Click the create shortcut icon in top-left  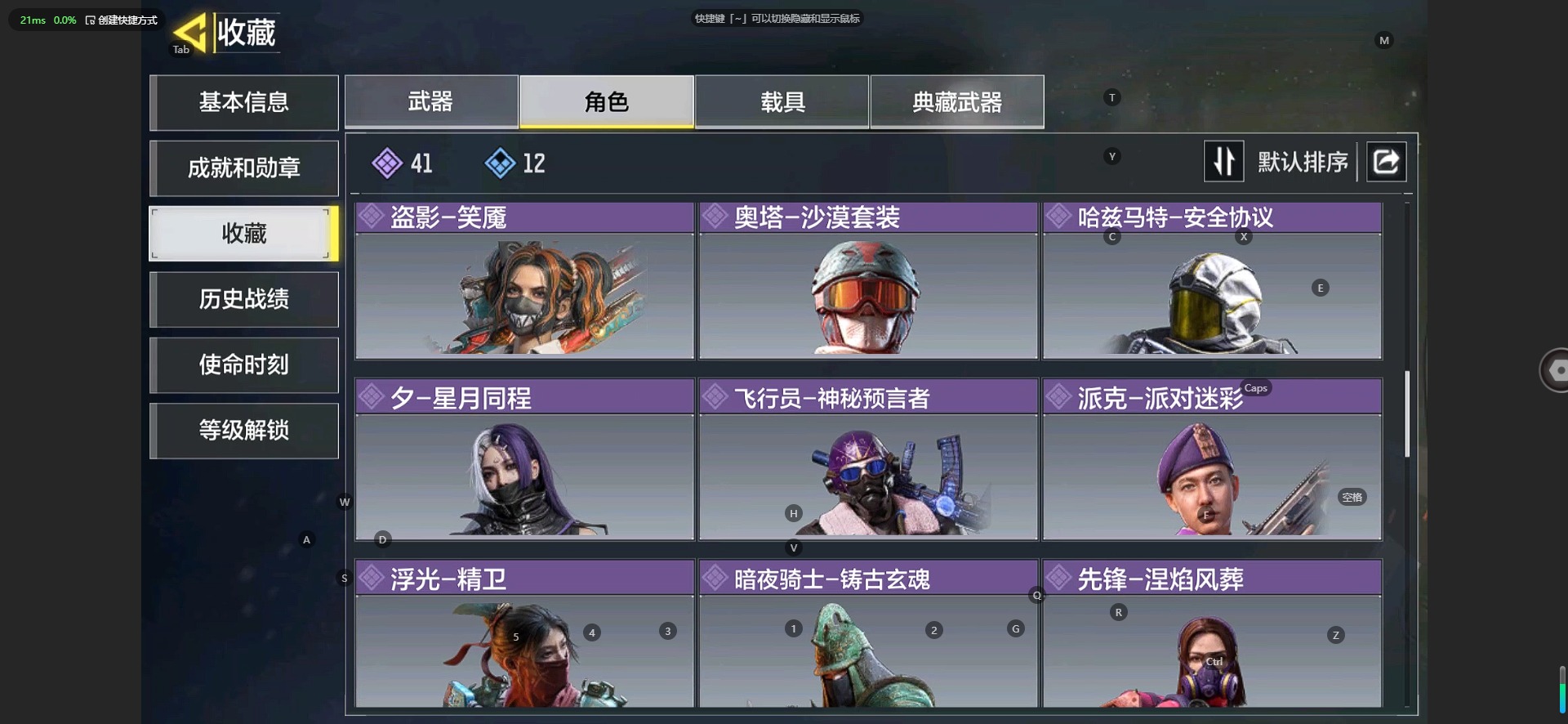91,20
